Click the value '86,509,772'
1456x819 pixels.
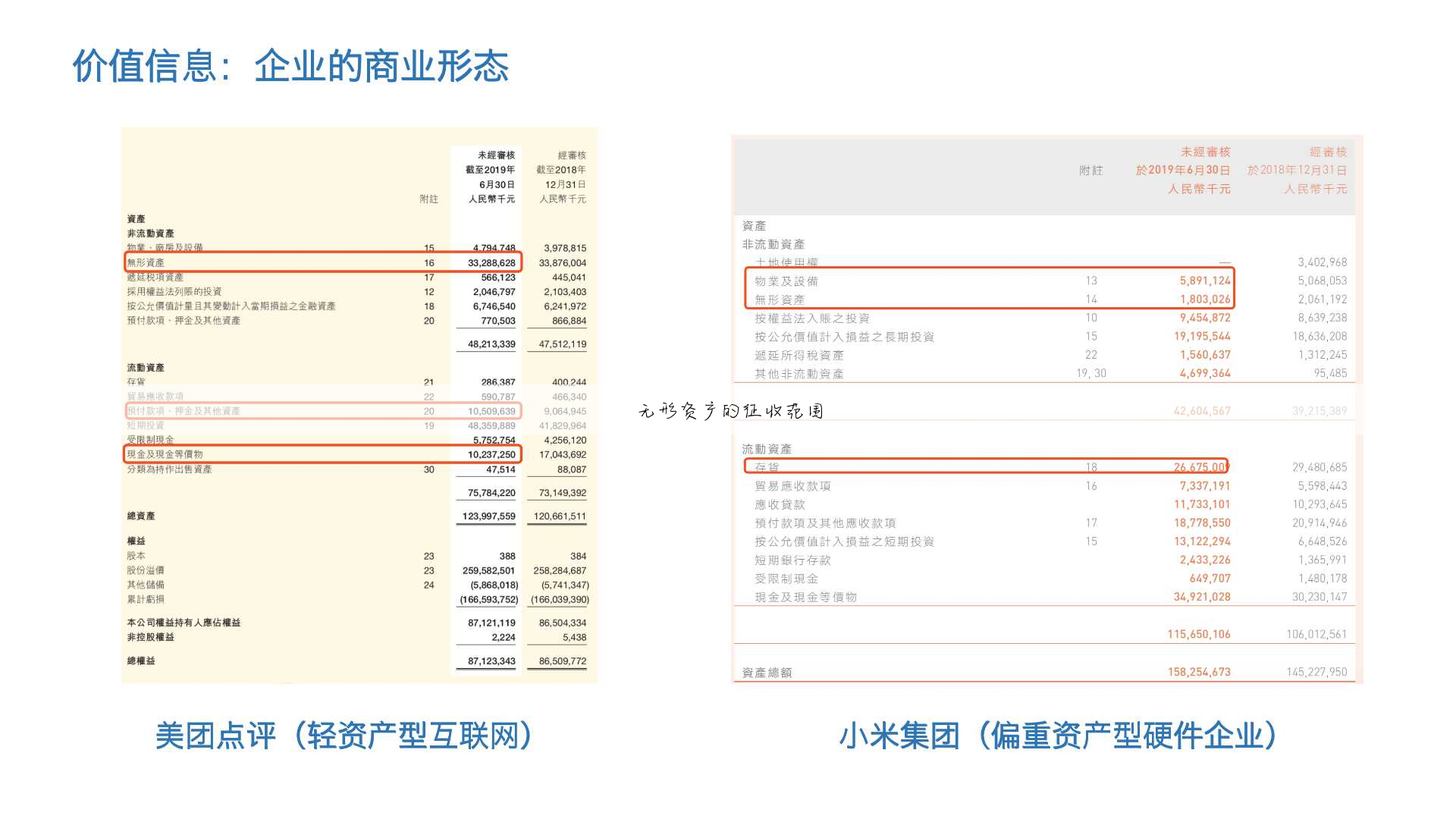coord(562,661)
